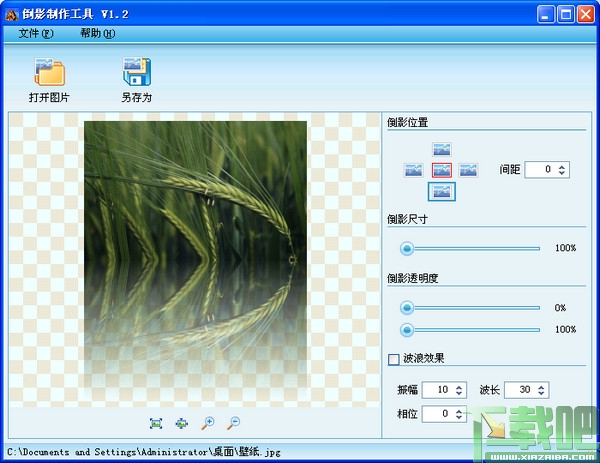The height and width of the screenshot is (463, 600).
Task: Click the 打开图片 open image icon
Action: [49, 72]
